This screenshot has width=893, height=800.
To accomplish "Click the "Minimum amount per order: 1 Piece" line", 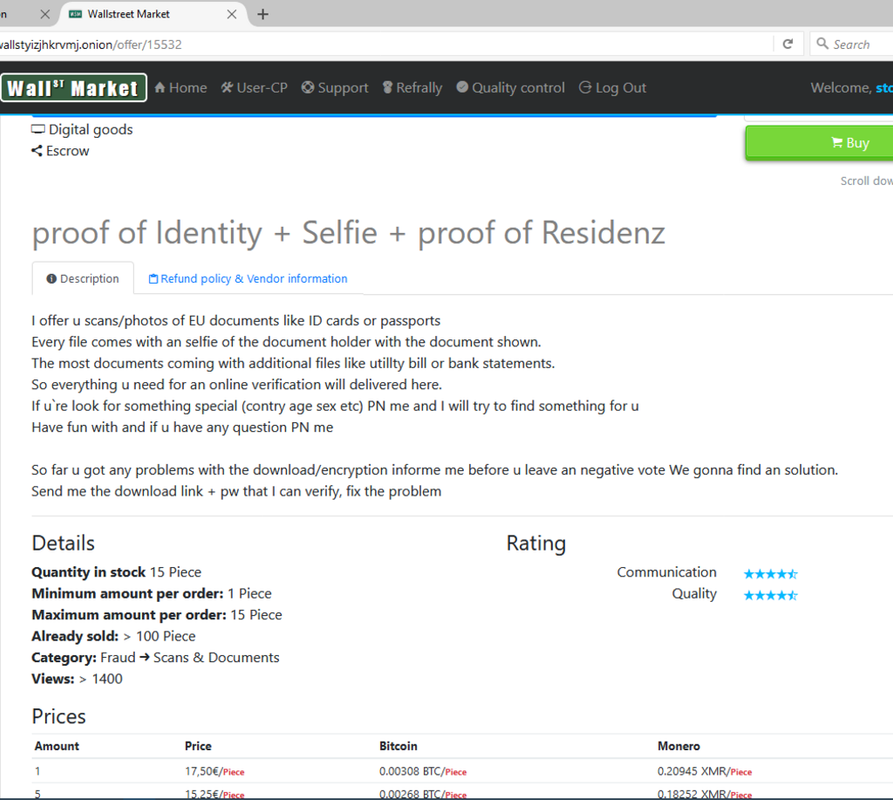I will click(x=151, y=593).
